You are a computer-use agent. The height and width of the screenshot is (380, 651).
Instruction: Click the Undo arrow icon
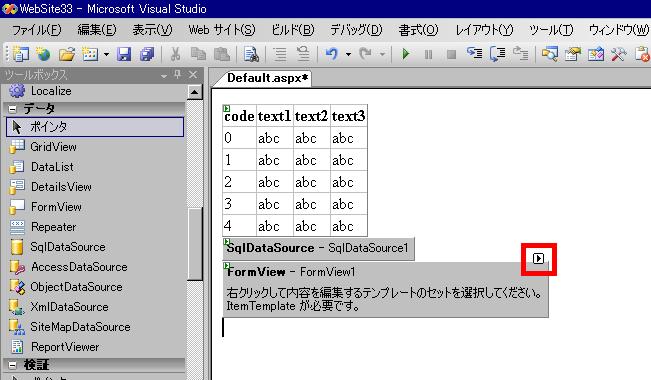click(x=331, y=54)
